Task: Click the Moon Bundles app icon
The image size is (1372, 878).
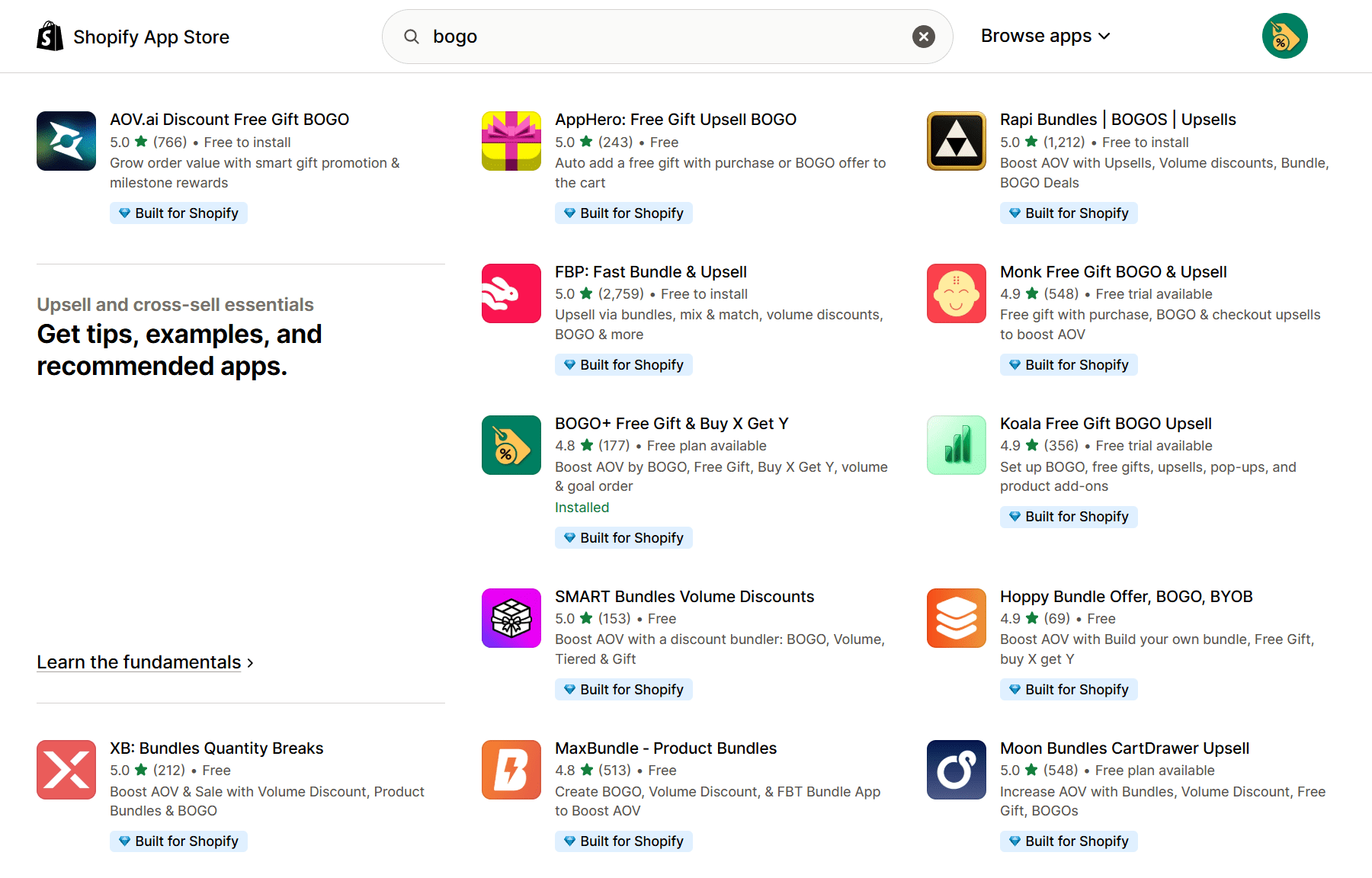Action: pyautogui.click(x=957, y=770)
